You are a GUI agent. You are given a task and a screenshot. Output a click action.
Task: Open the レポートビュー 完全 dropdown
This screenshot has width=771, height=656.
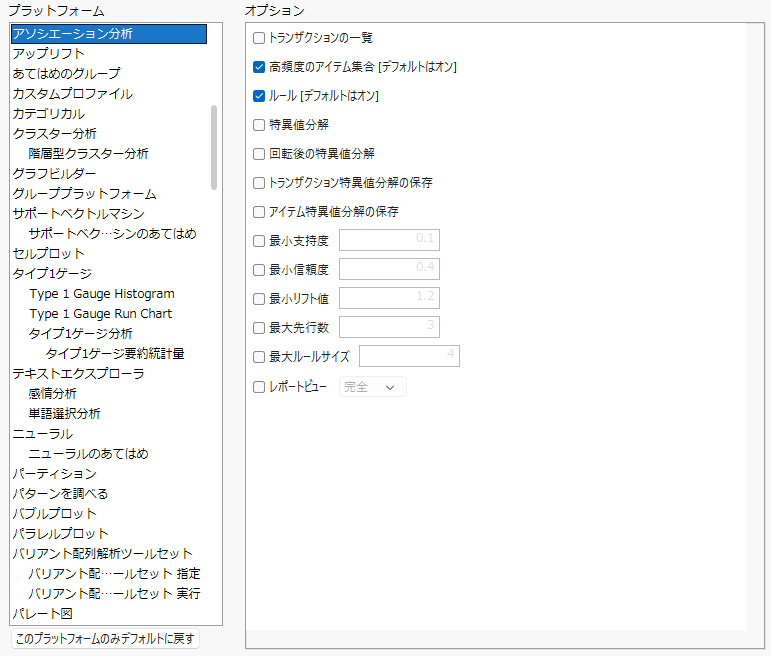(373, 387)
